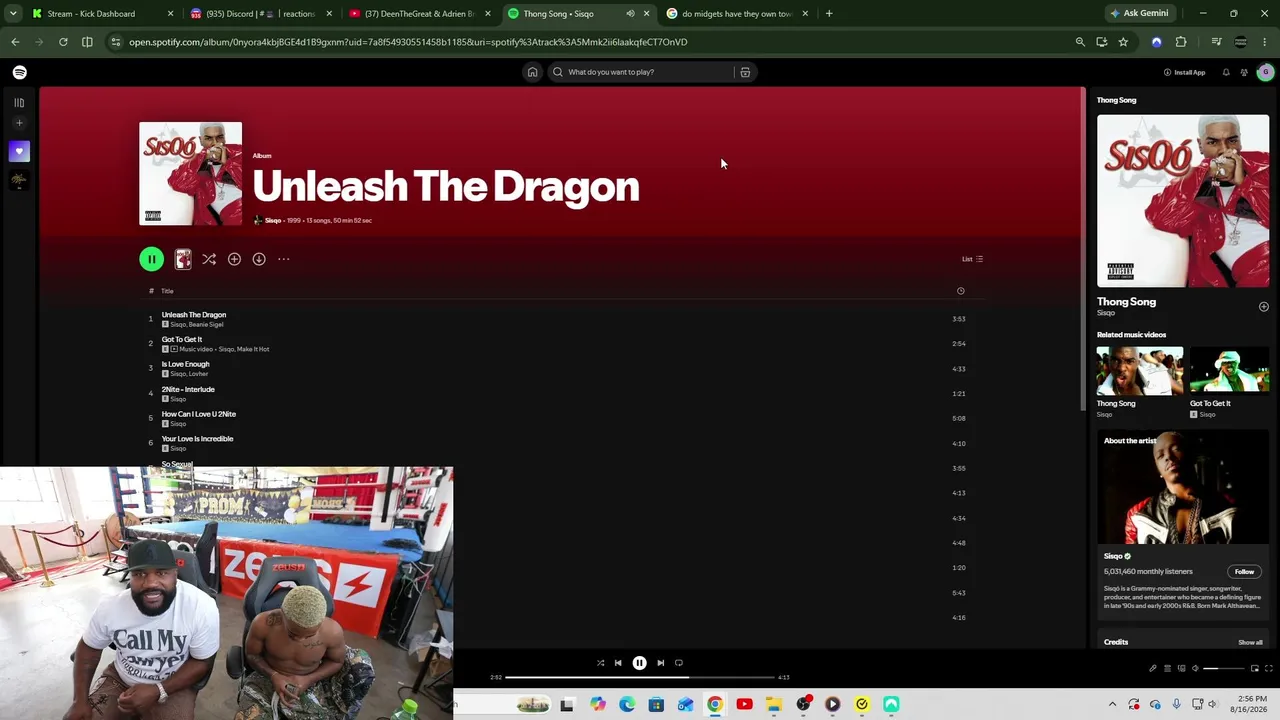Adjust the Spotify volume slider
The height and width of the screenshot is (720, 1280).
(x=1222, y=668)
